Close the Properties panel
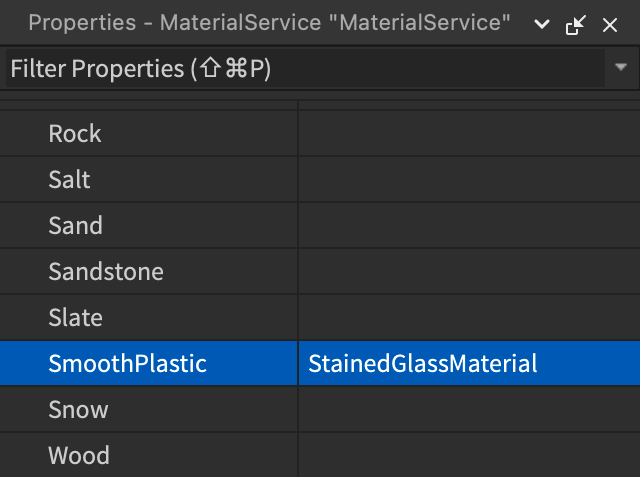Image resolution: width=640 pixels, height=477 pixels. [x=610, y=25]
